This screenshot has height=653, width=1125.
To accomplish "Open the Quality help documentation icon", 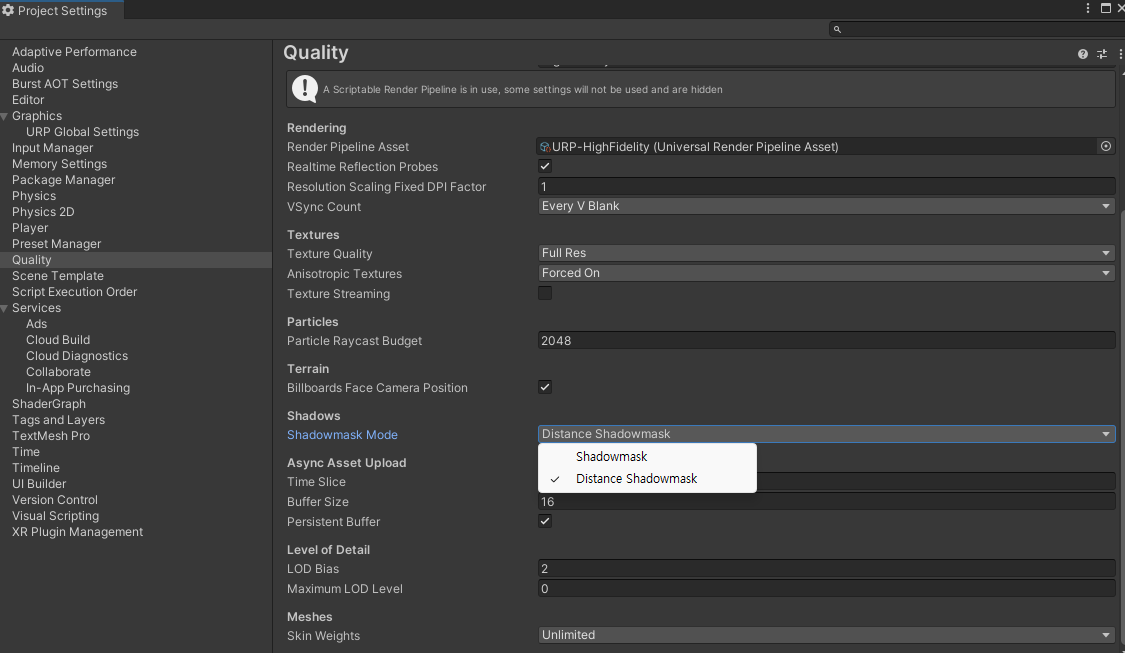I will pyautogui.click(x=1083, y=54).
